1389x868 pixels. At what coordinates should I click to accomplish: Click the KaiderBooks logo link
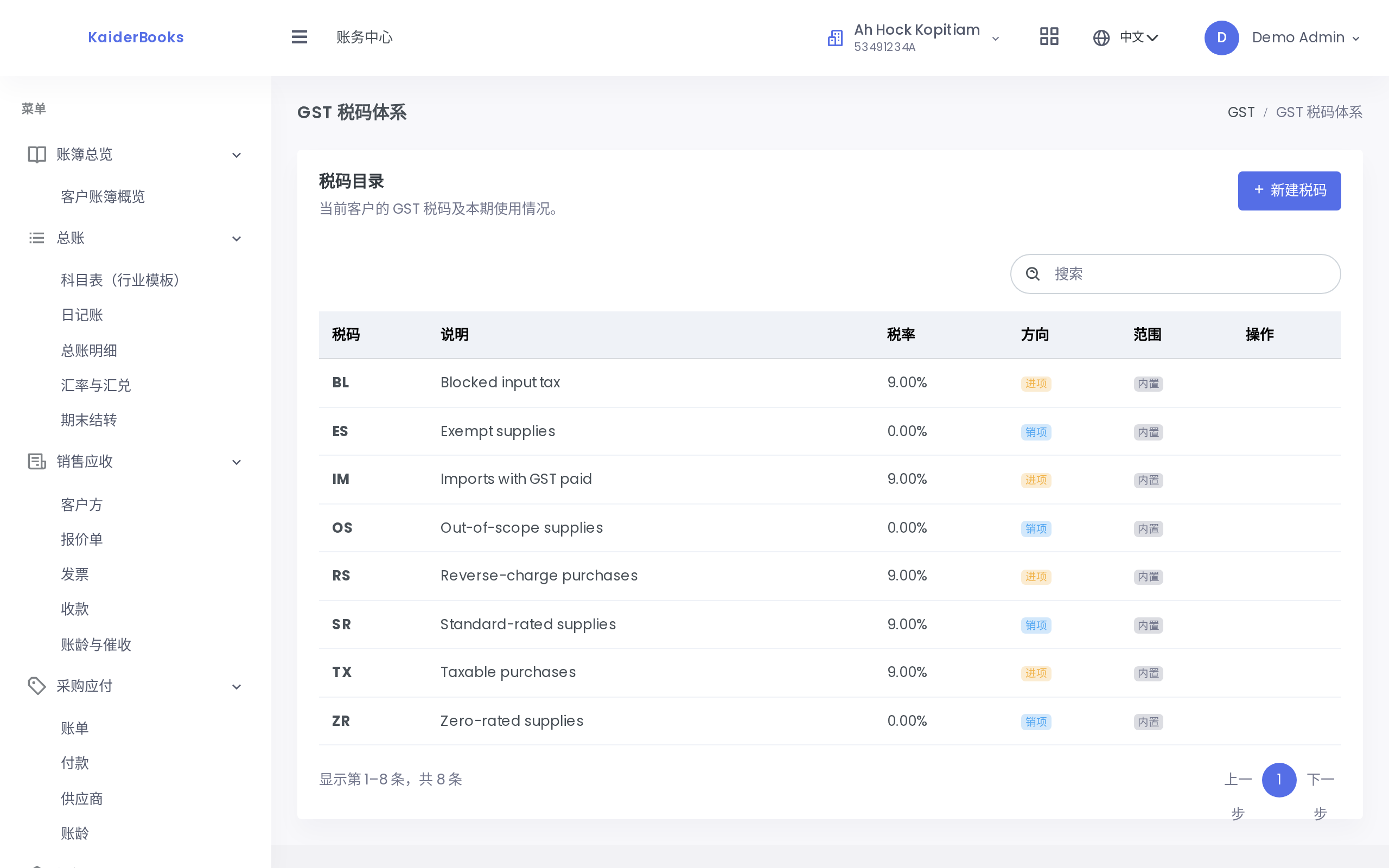[136, 37]
